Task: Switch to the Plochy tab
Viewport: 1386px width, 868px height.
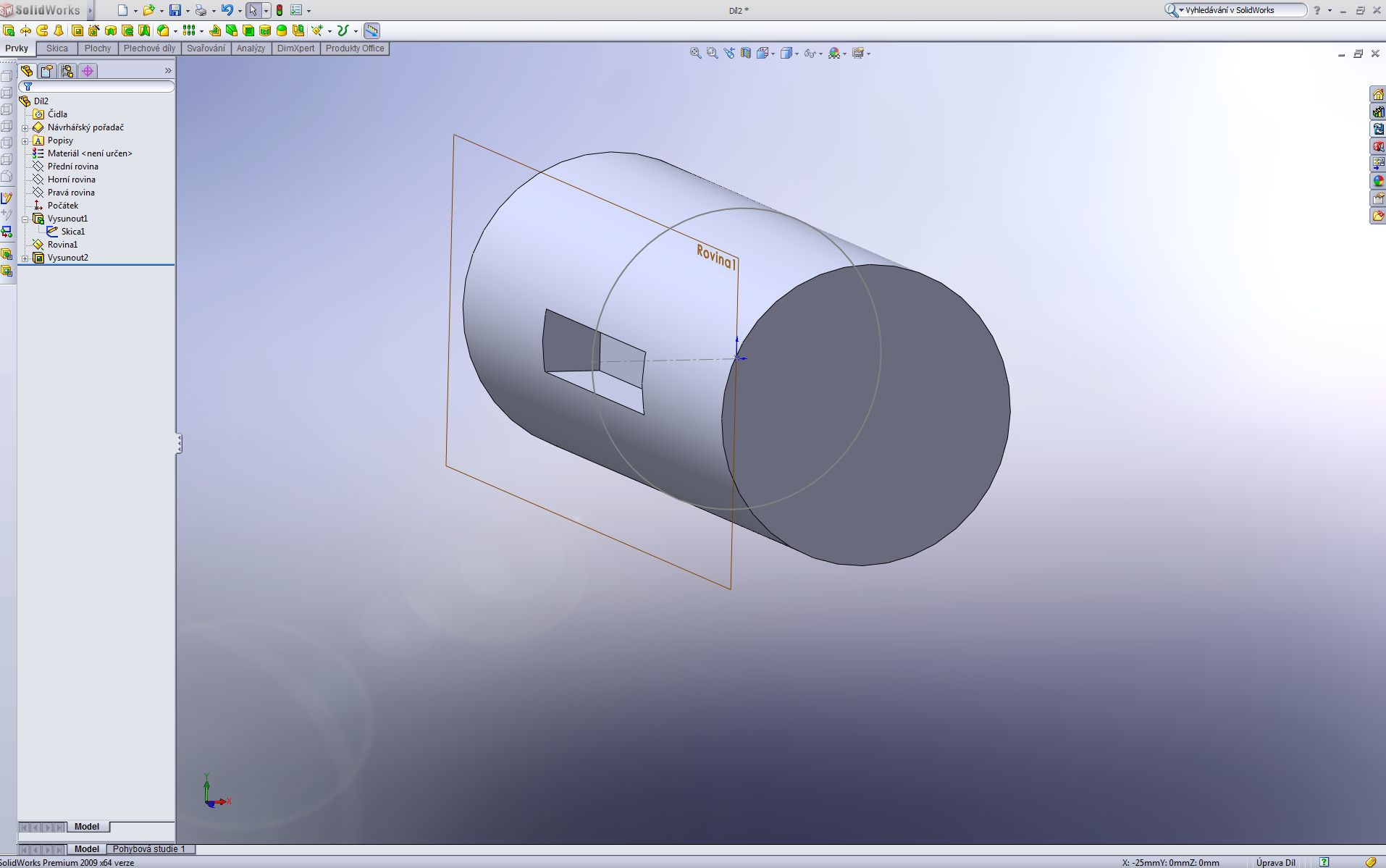Action: 98,49
